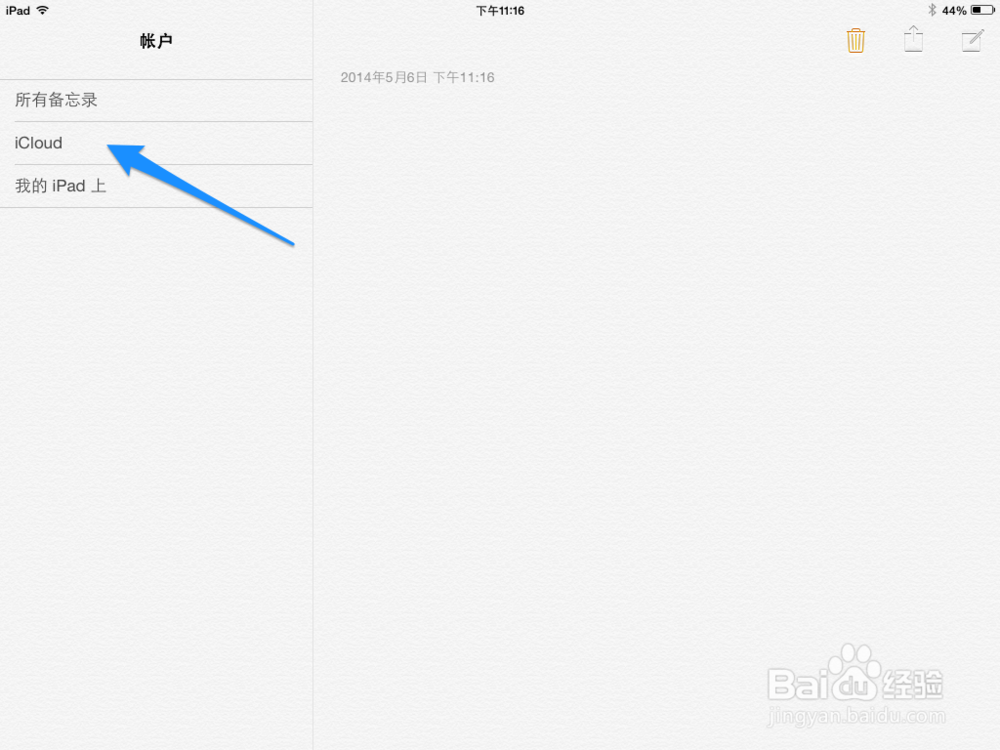1000x750 pixels.
Task: Tap the Bluetooth icon in status bar
Action: click(x=932, y=10)
